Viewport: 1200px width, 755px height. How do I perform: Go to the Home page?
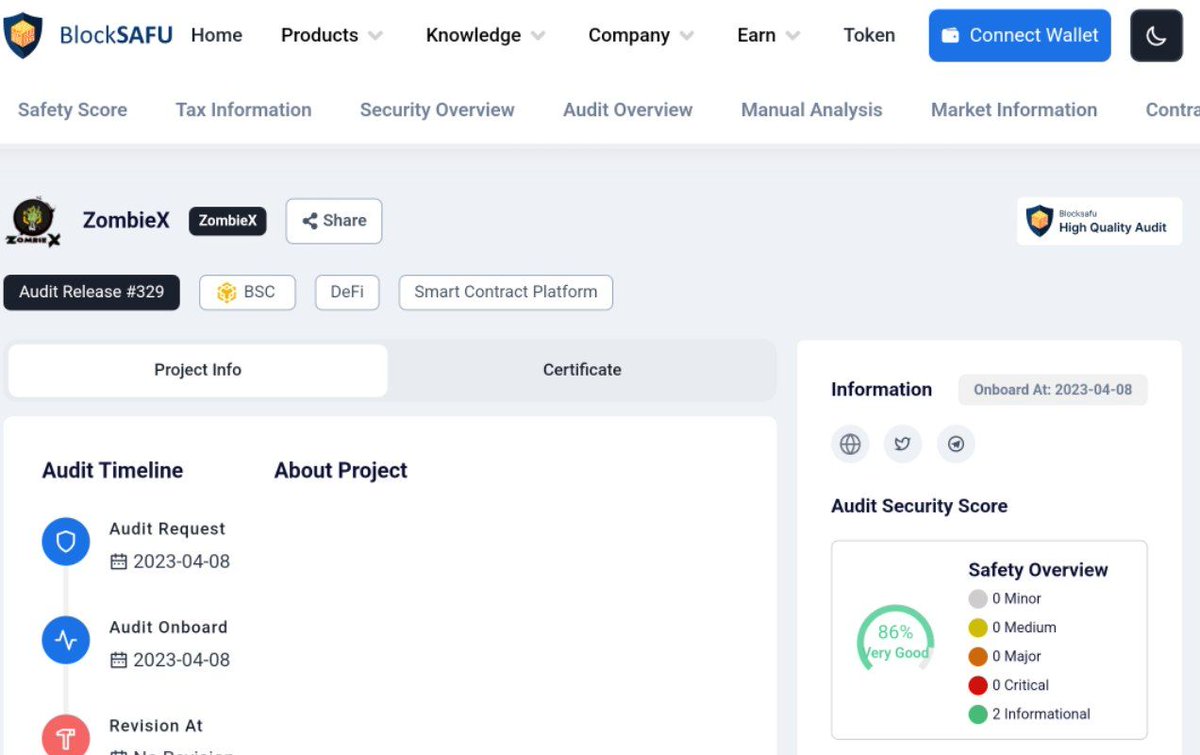click(217, 36)
